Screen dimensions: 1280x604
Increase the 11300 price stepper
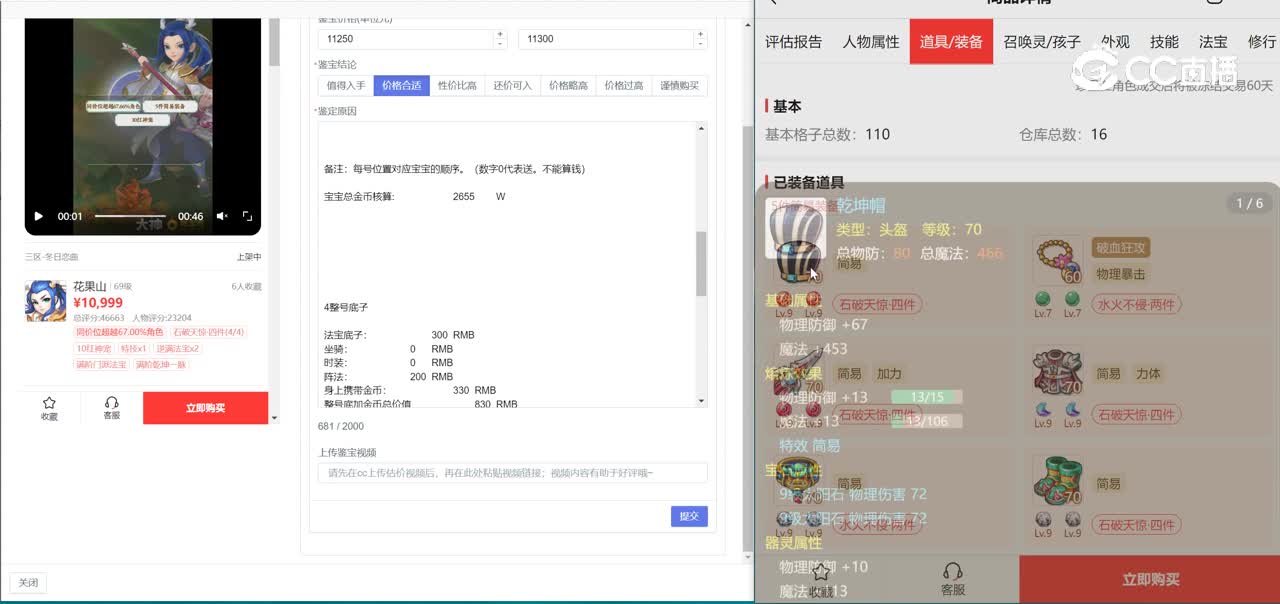pyautogui.click(x=701, y=34)
